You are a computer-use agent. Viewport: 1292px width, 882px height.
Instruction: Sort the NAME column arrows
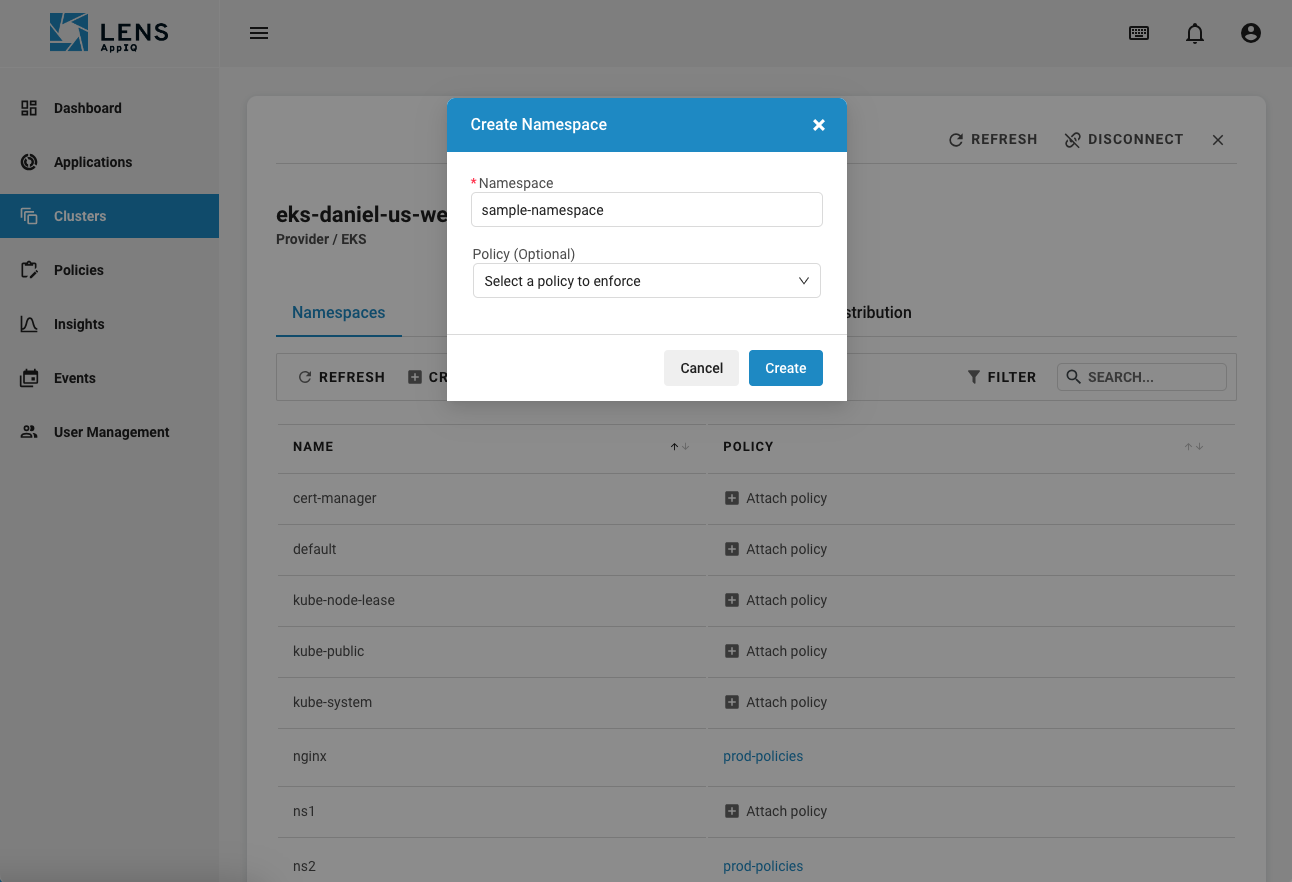[x=680, y=447]
